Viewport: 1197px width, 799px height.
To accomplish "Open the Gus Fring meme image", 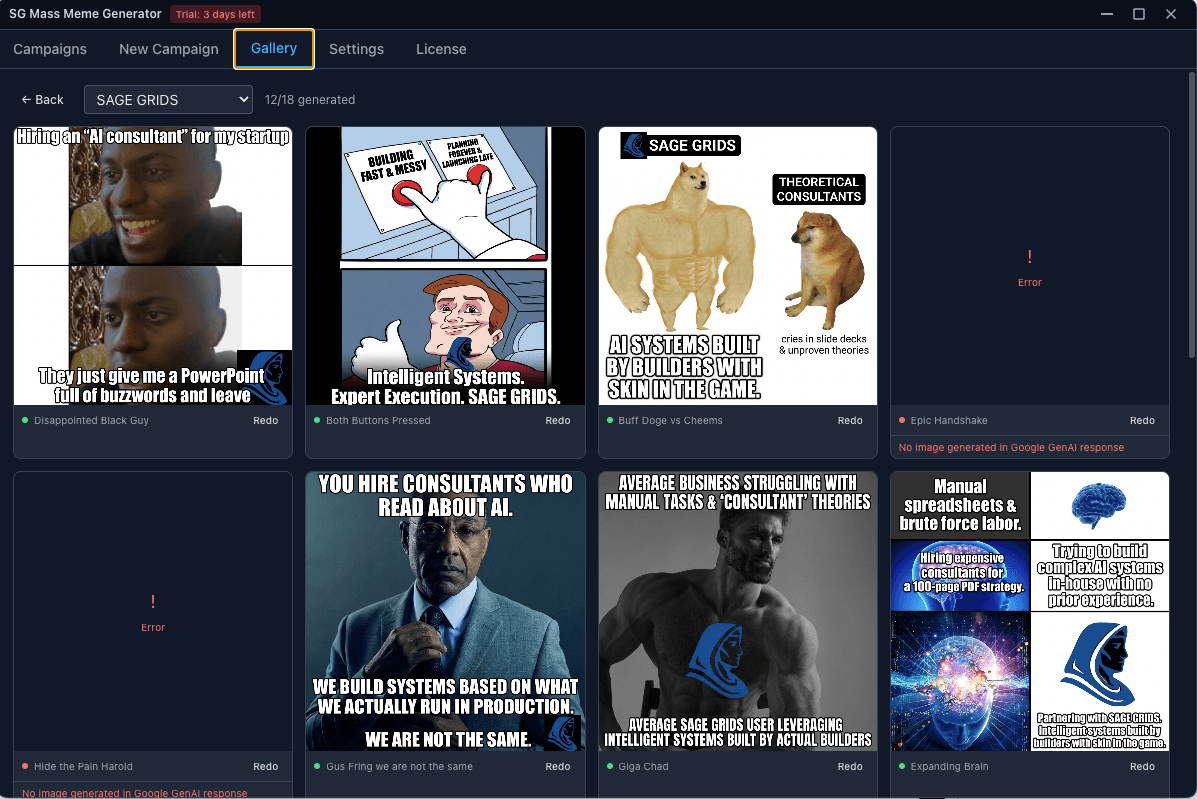I will point(445,611).
